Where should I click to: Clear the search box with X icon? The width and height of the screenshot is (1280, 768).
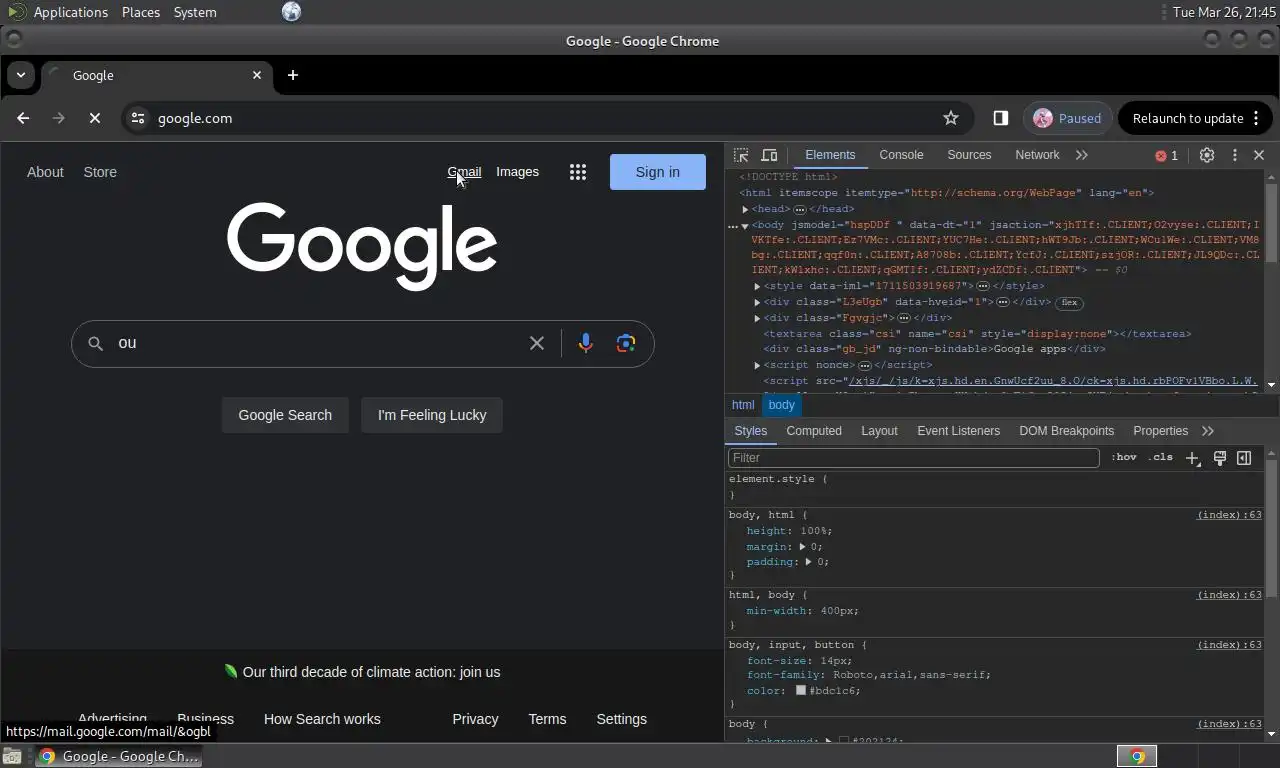pos(537,343)
